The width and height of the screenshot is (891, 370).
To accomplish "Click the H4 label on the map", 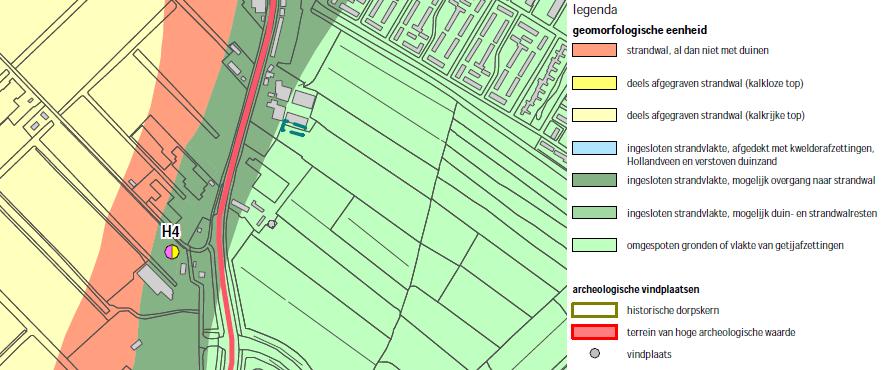I will [170, 231].
